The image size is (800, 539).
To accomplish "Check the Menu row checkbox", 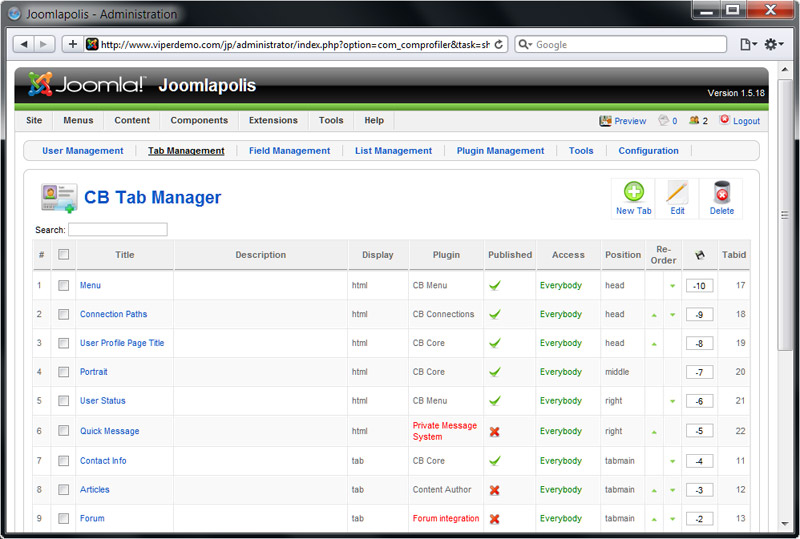I will click(x=63, y=285).
